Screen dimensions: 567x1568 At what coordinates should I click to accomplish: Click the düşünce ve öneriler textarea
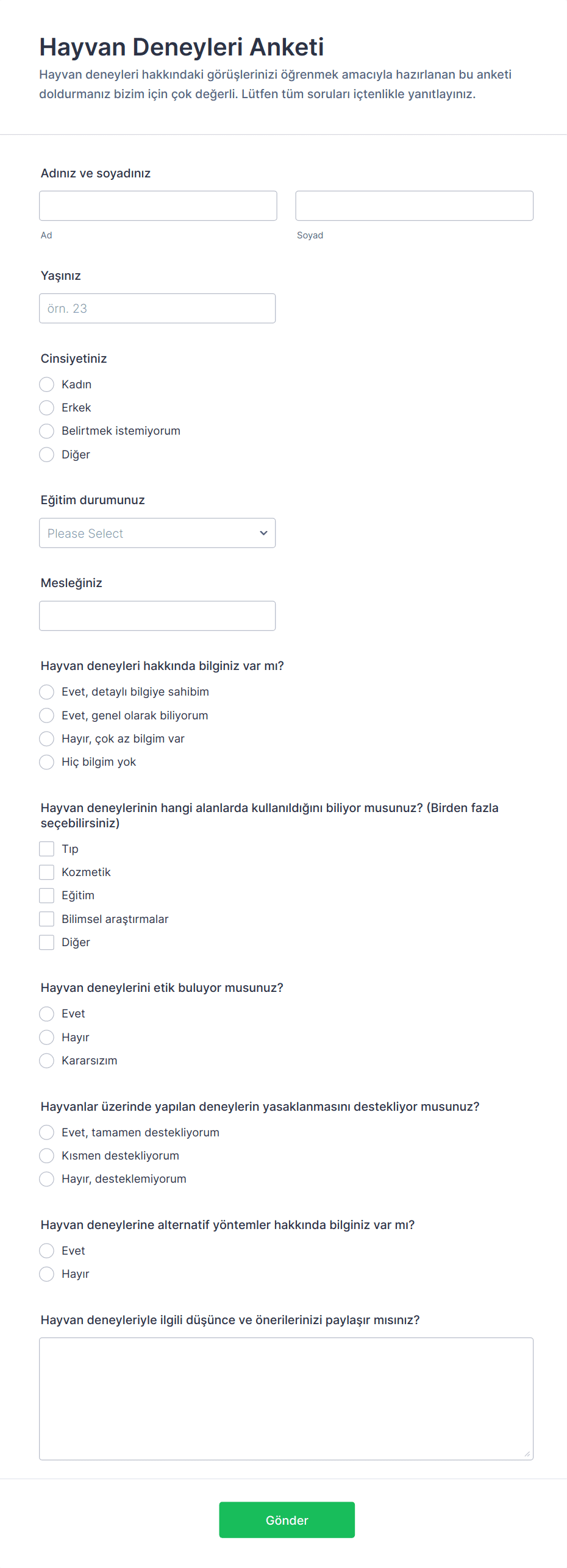click(286, 1399)
